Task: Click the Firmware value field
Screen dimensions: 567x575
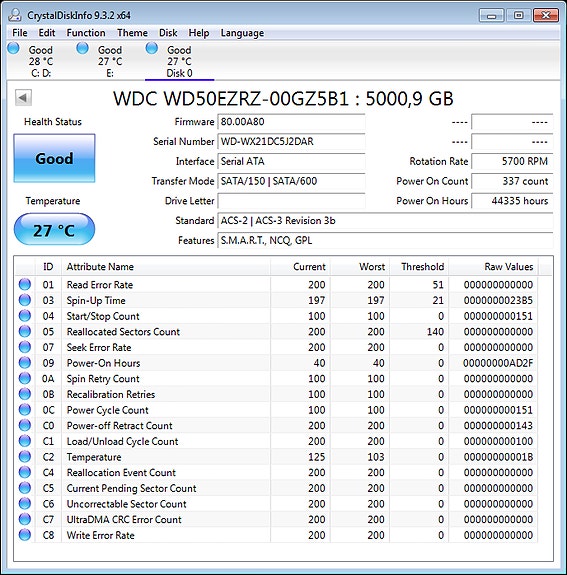Action: pyautogui.click(x=291, y=122)
